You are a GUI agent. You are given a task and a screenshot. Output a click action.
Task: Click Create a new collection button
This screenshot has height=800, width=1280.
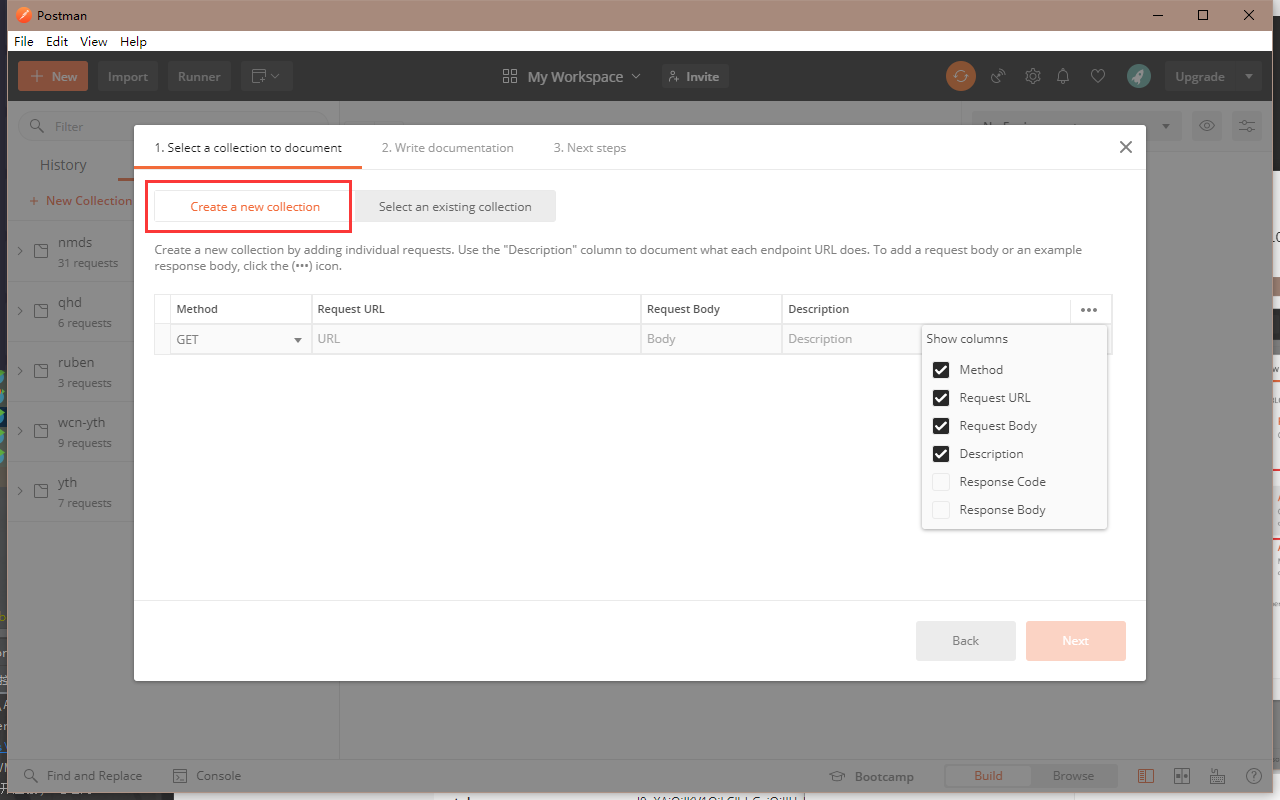click(x=255, y=207)
